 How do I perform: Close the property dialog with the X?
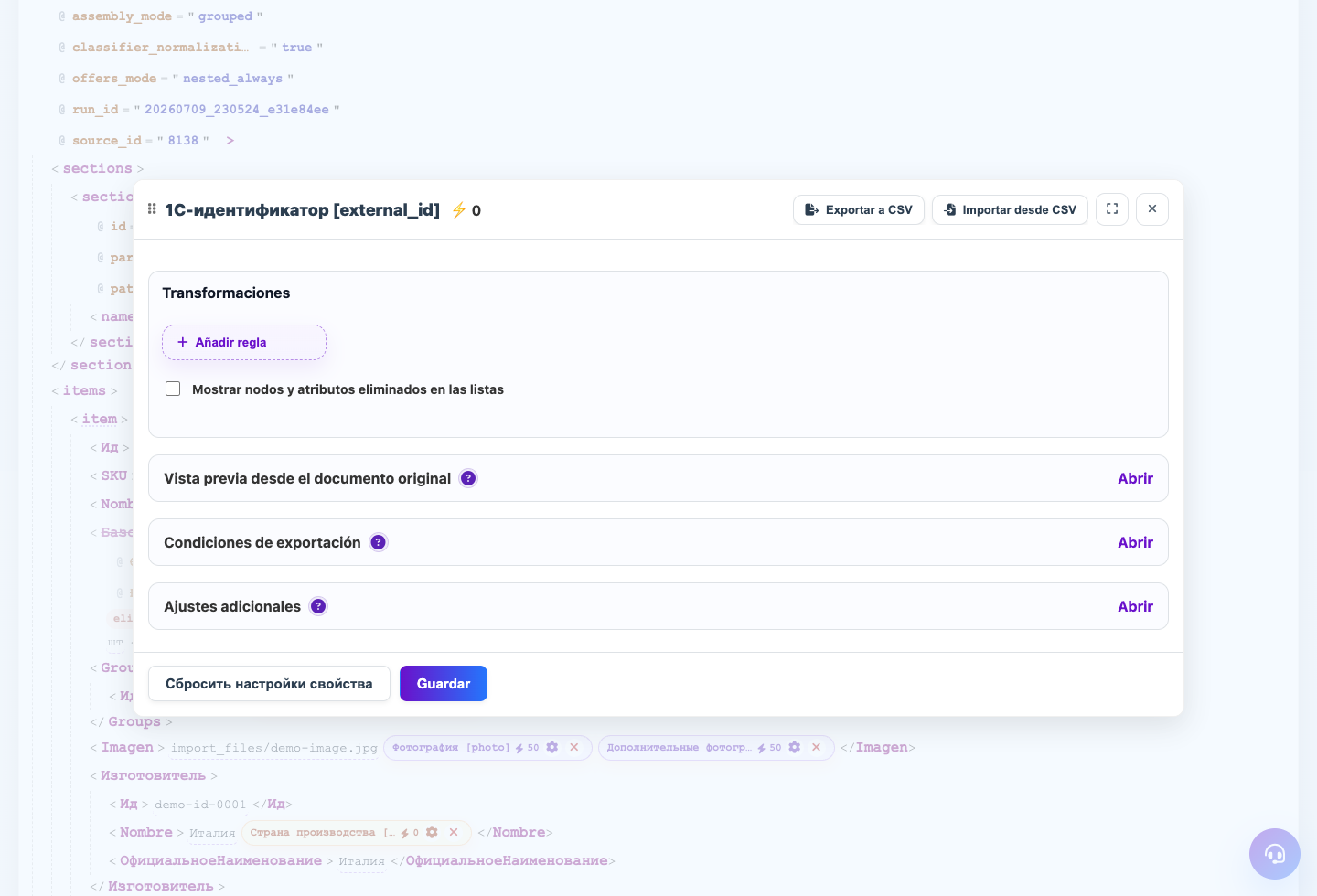[1152, 209]
